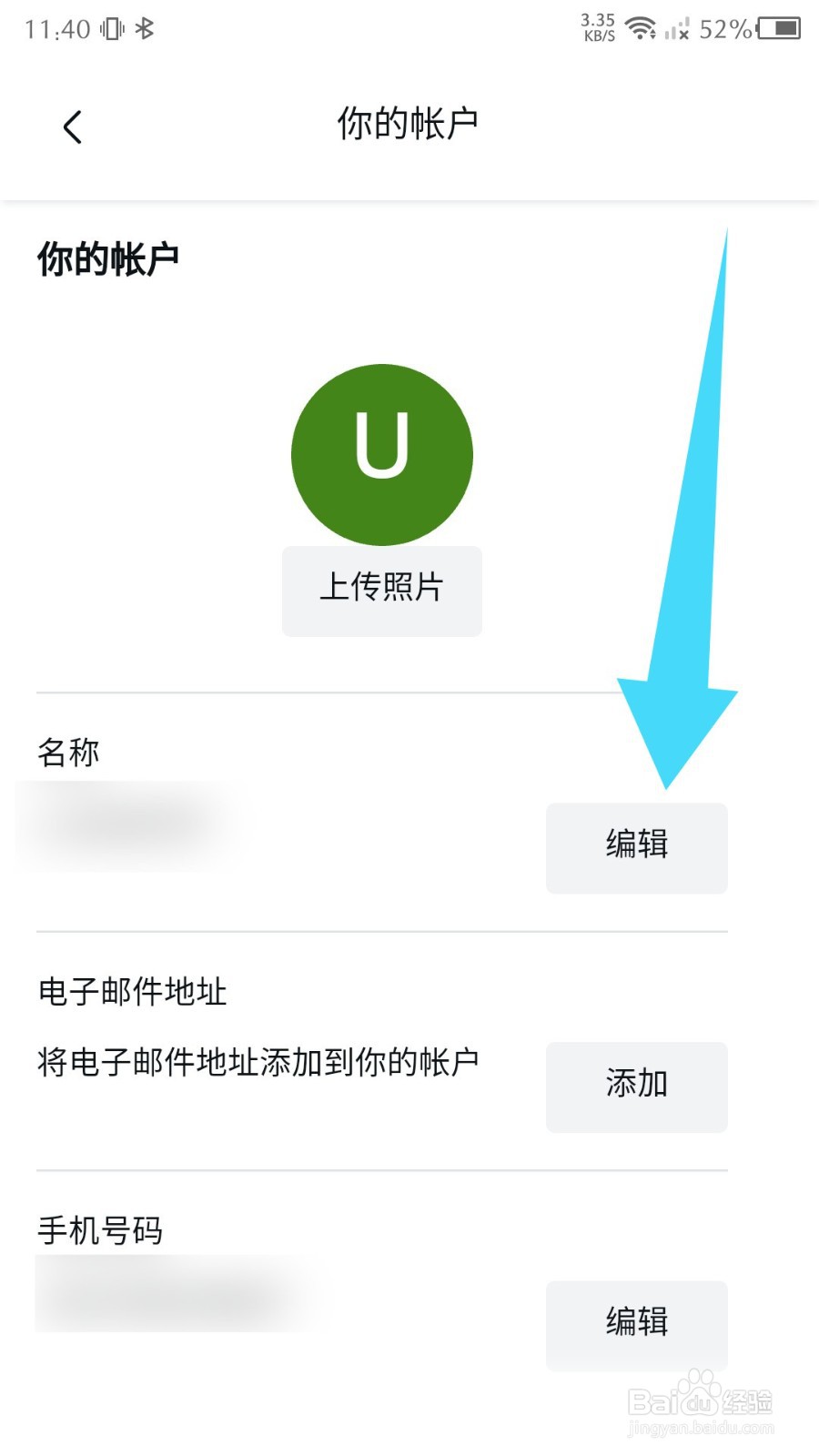Tap the 上传照片 upload photo button
This screenshot has height=1456, width=819.
coord(382,591)
